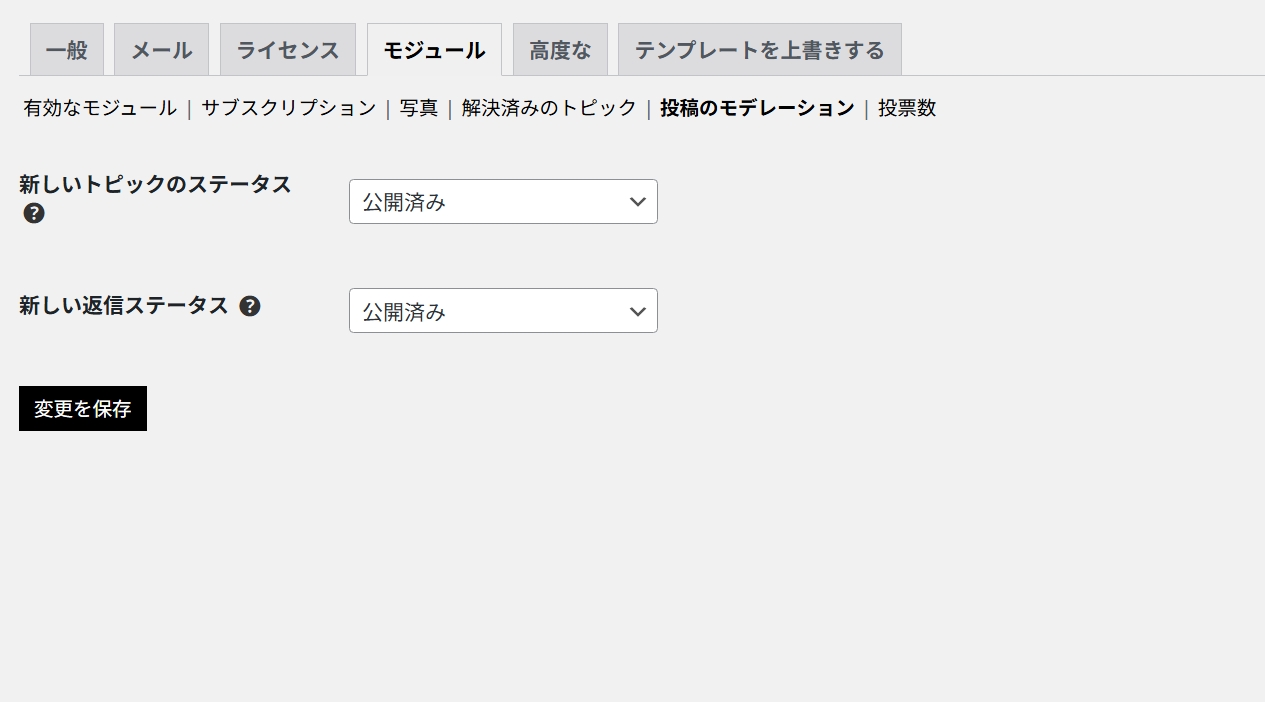
Task: Navigate to the 投票数 sub-section
Action: (x=907, y=108)
